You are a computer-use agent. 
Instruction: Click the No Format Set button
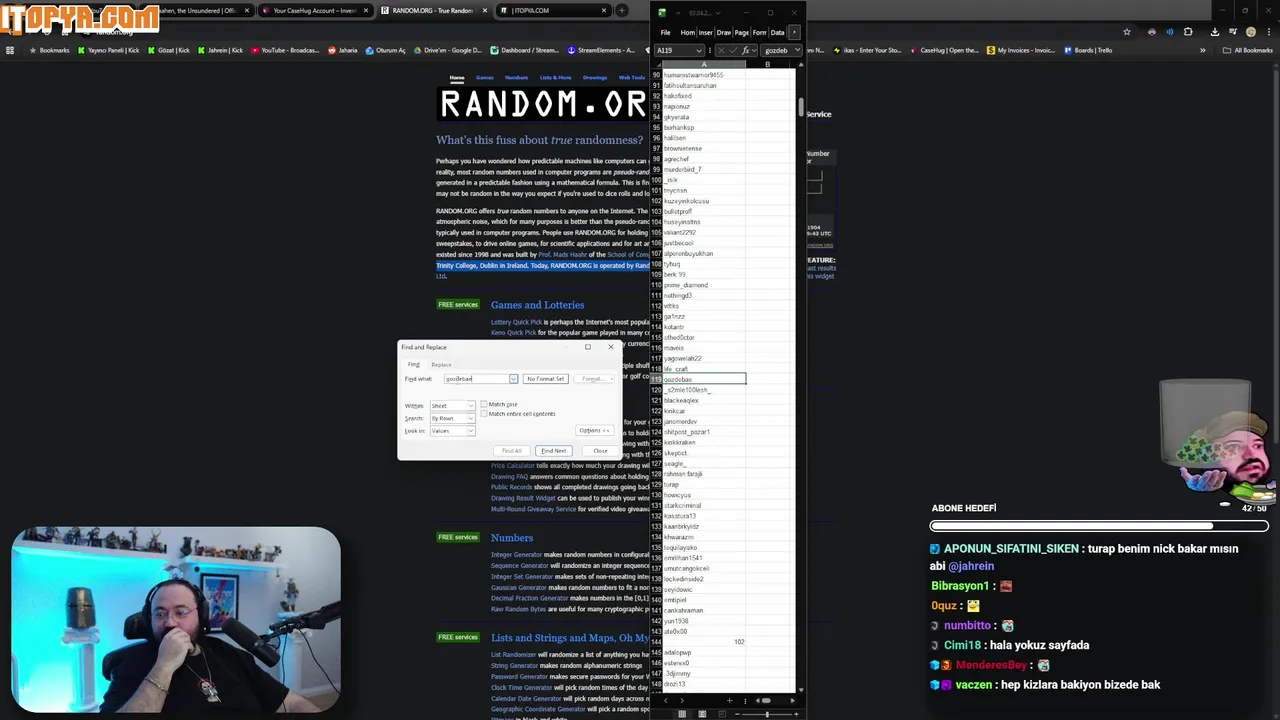tap(545, 379)
